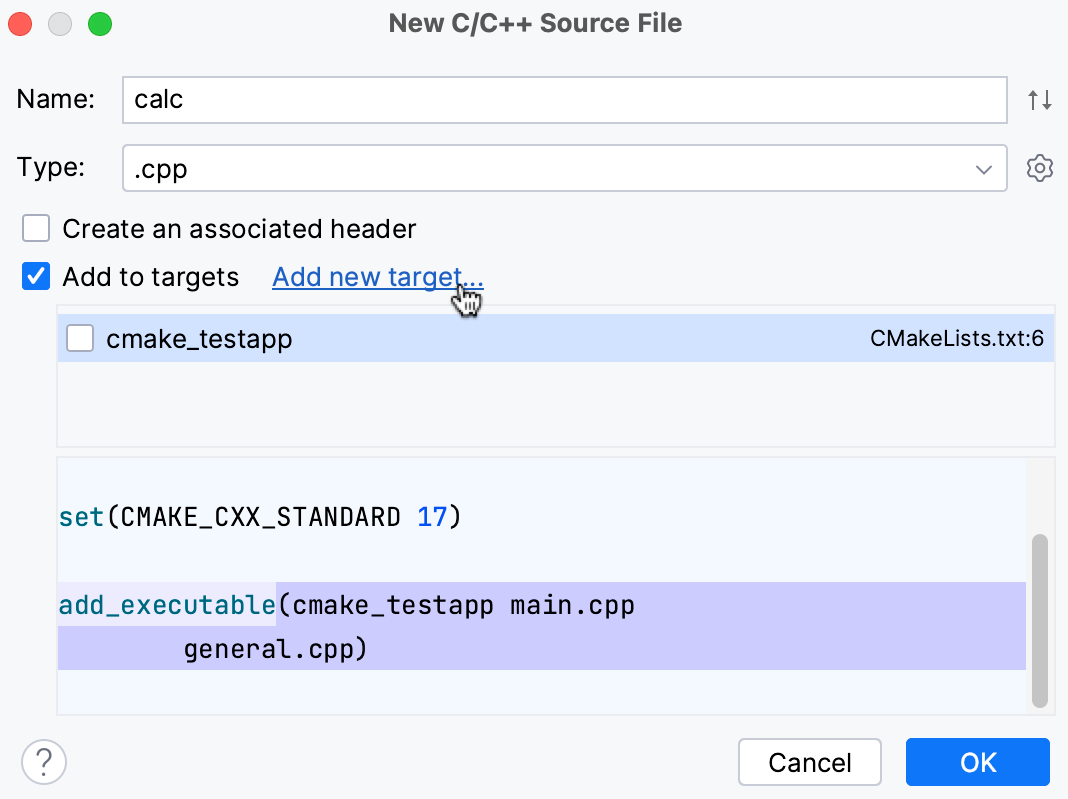
Task: Uncheck the Add to targets checkbox
Action: point(35,276)
